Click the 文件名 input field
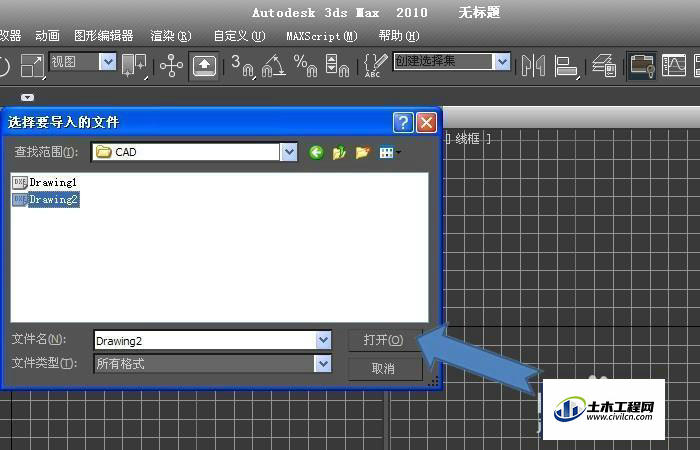This screenshot has height=450, width=700. (x=205, y=341)
